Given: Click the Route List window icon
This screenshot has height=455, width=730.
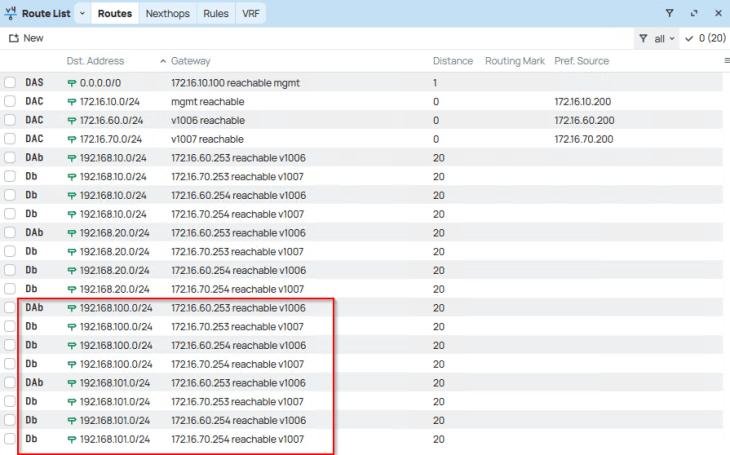Looking at the screenshot, I should tap(13, 14).
